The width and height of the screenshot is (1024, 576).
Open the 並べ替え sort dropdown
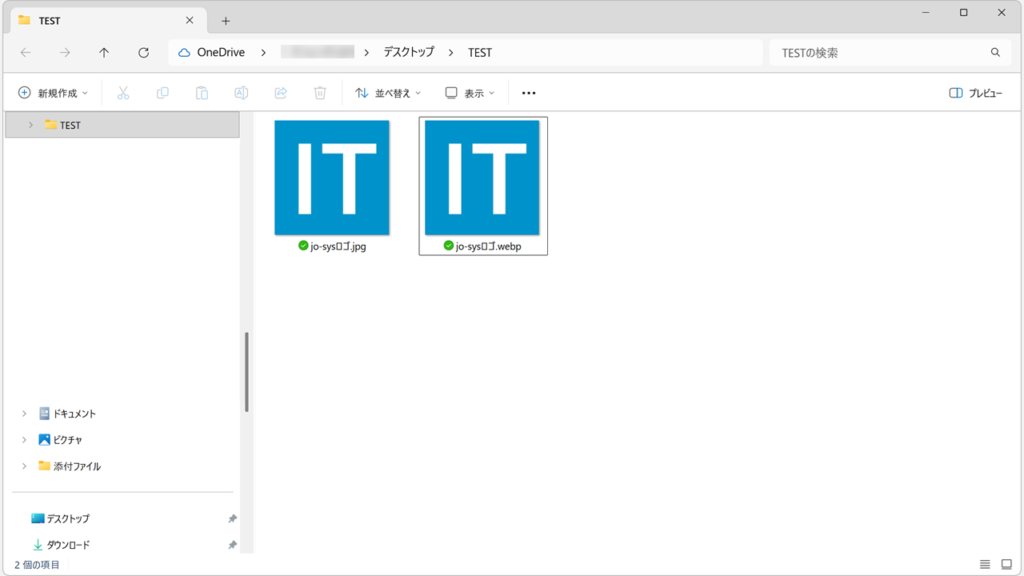388,93
